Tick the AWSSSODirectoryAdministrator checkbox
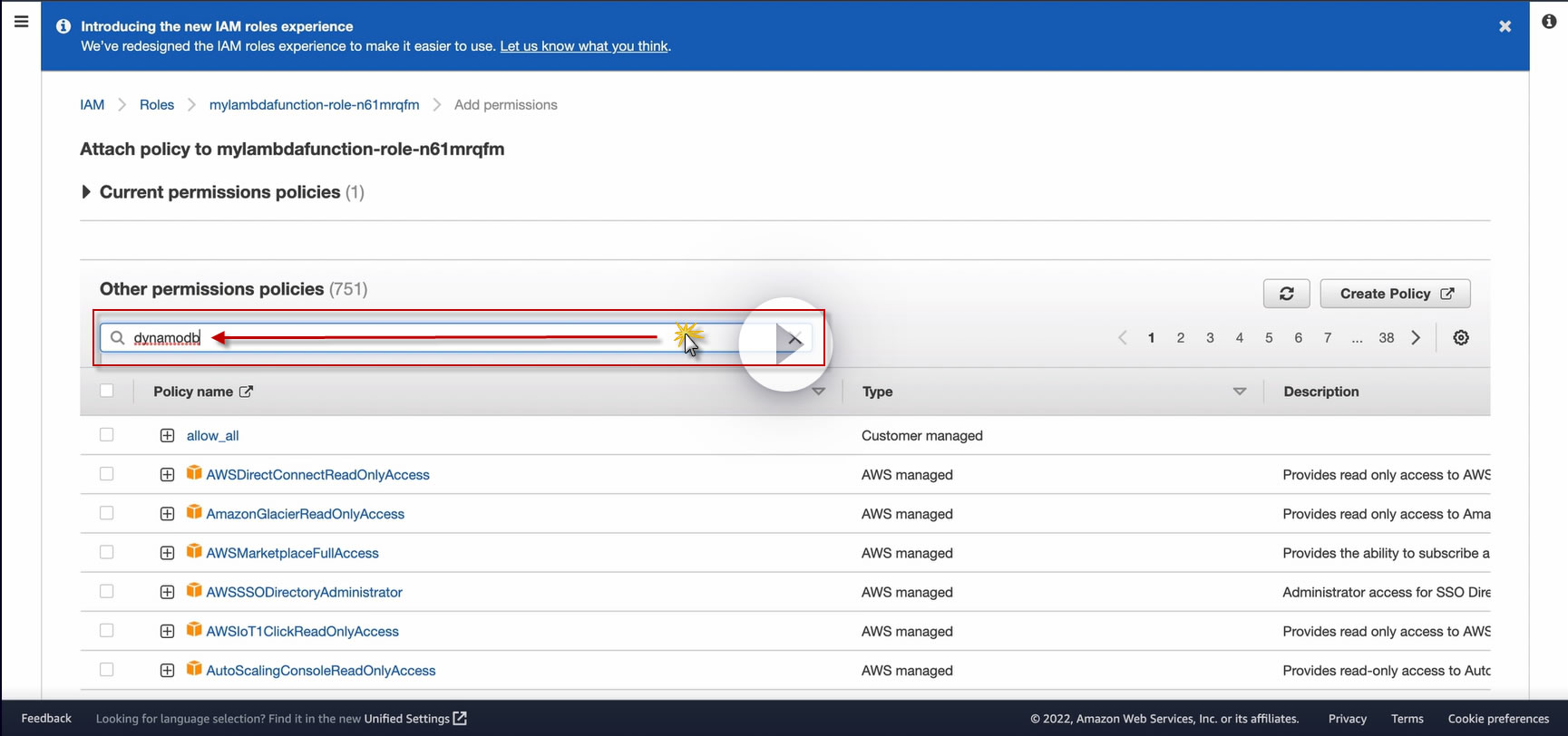This screenshot has height=736, width=1568. 107,591
